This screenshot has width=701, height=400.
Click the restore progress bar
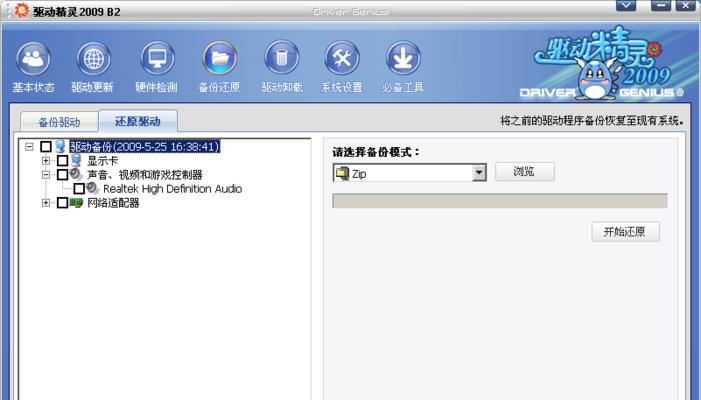pos(500,201)
